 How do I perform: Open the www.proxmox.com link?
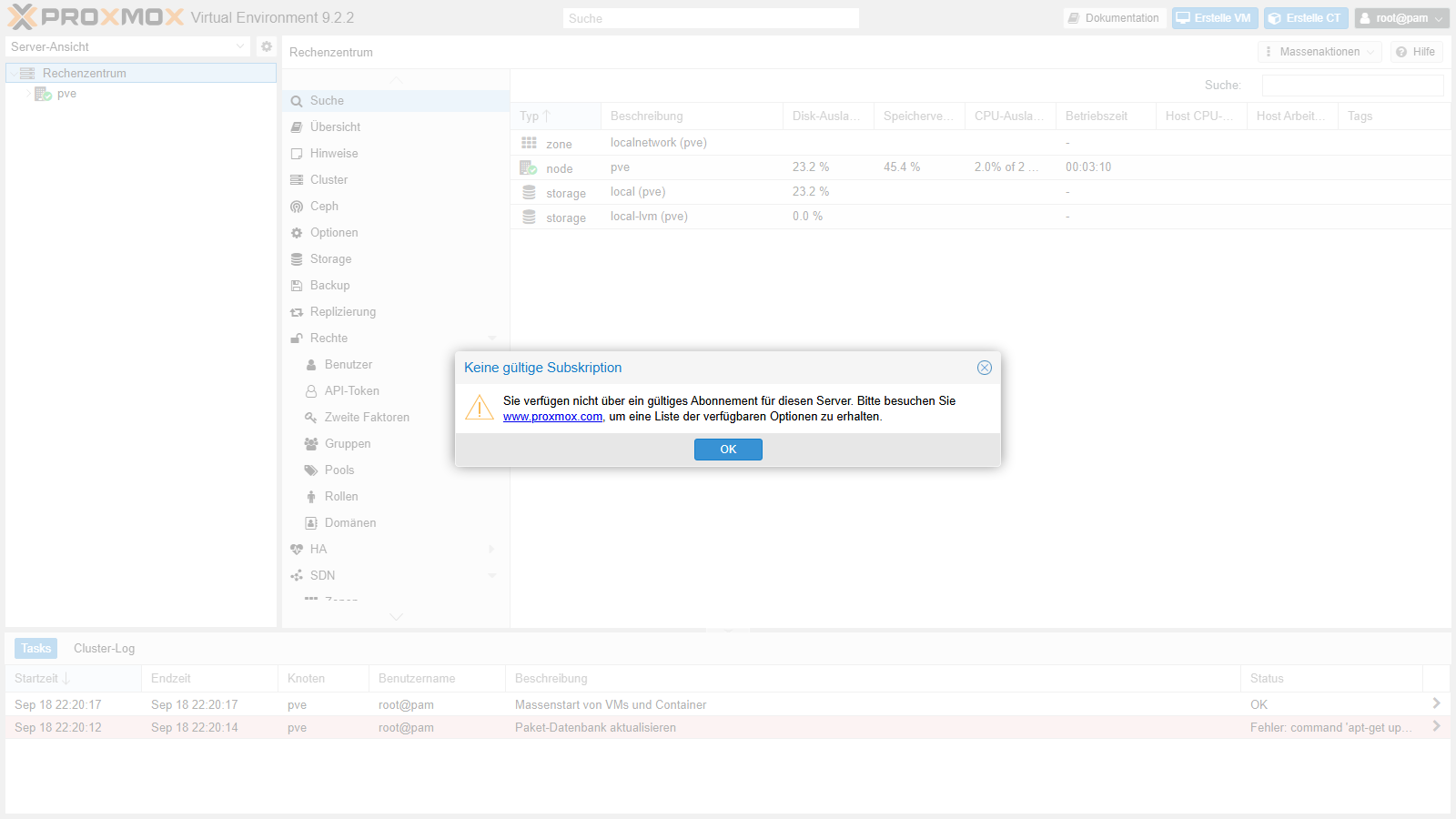tap(552, 417)
